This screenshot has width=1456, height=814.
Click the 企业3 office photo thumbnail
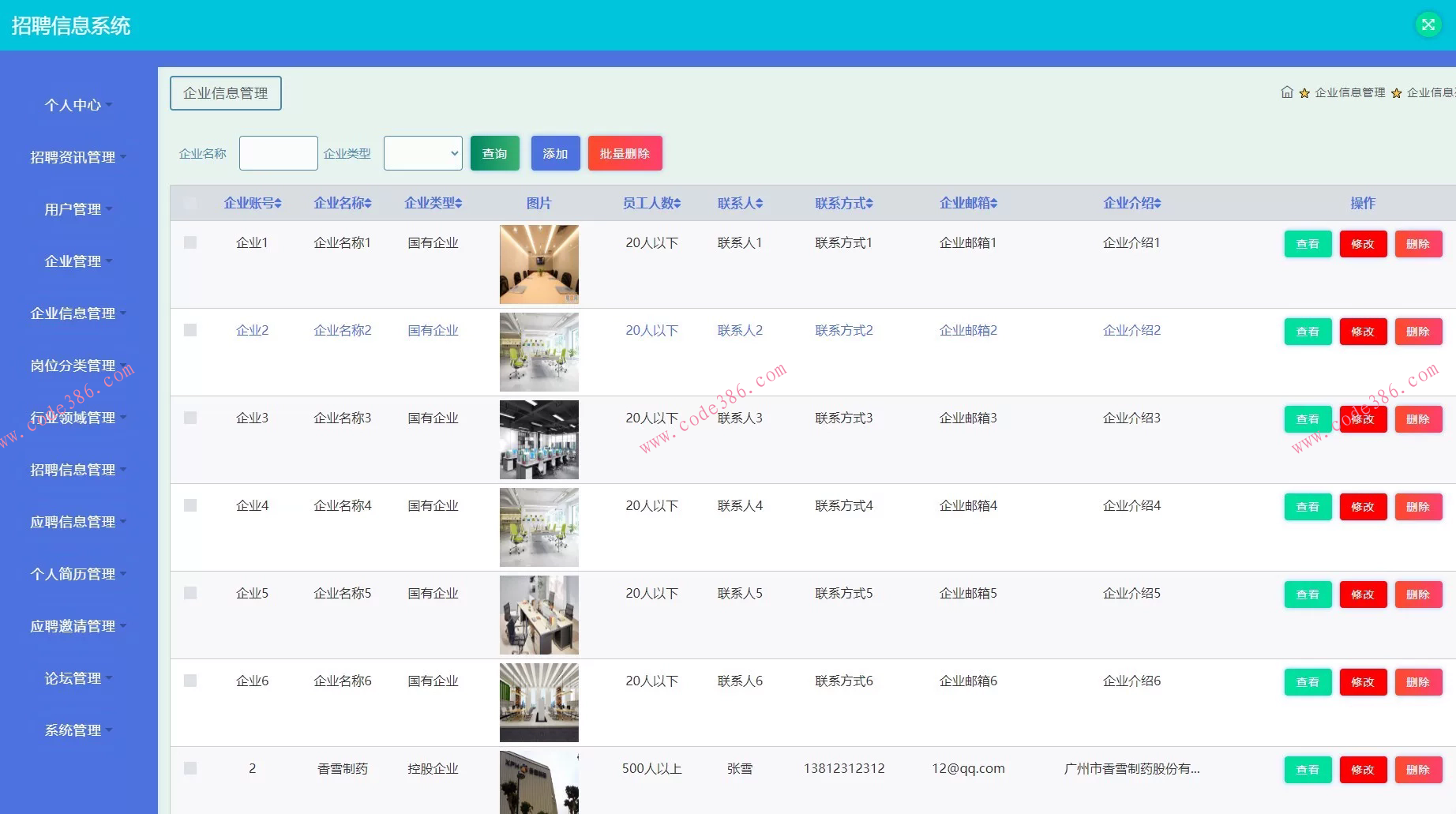point(538,439)
